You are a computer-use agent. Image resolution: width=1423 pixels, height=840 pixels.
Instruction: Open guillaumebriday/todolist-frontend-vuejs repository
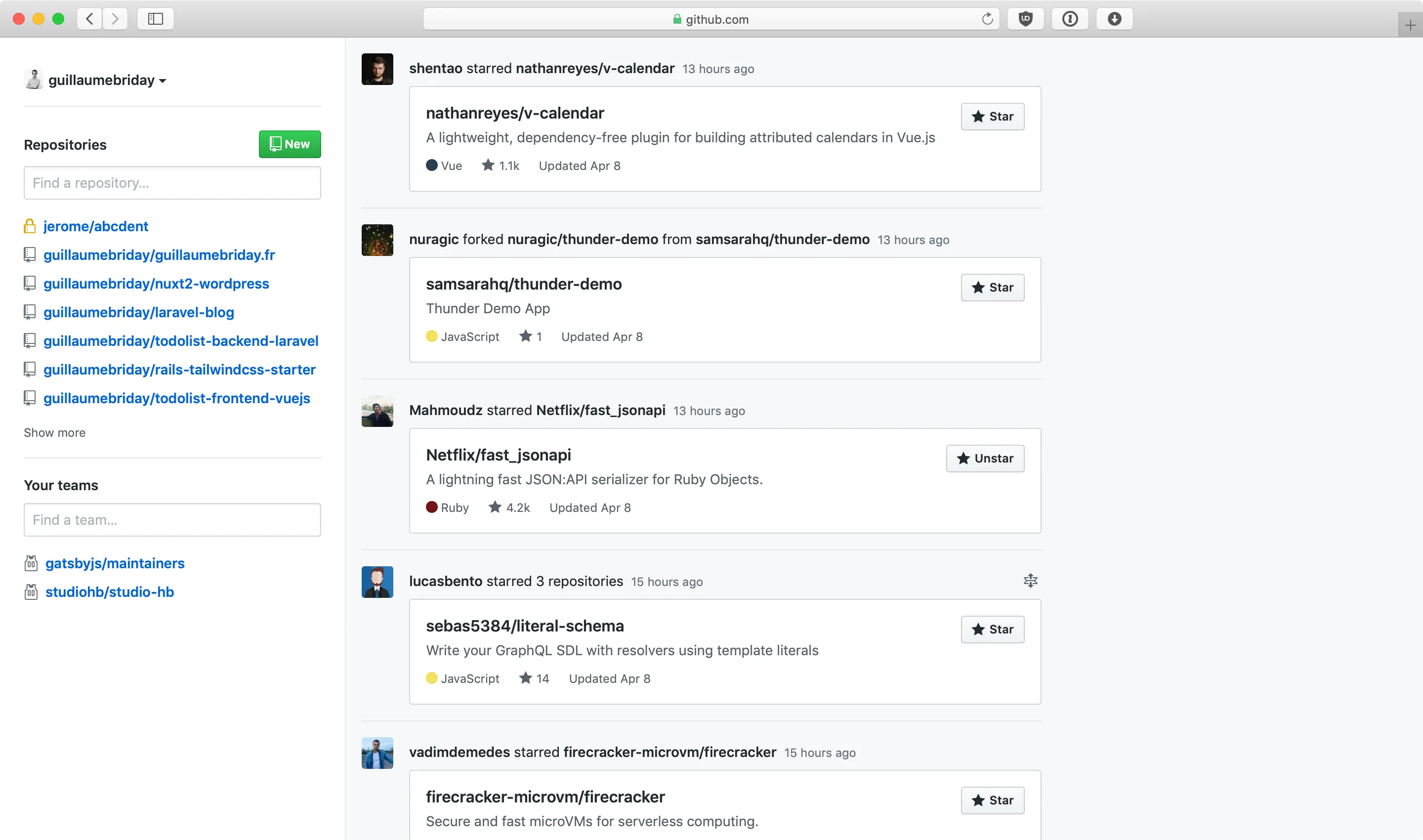pos(176,398)
